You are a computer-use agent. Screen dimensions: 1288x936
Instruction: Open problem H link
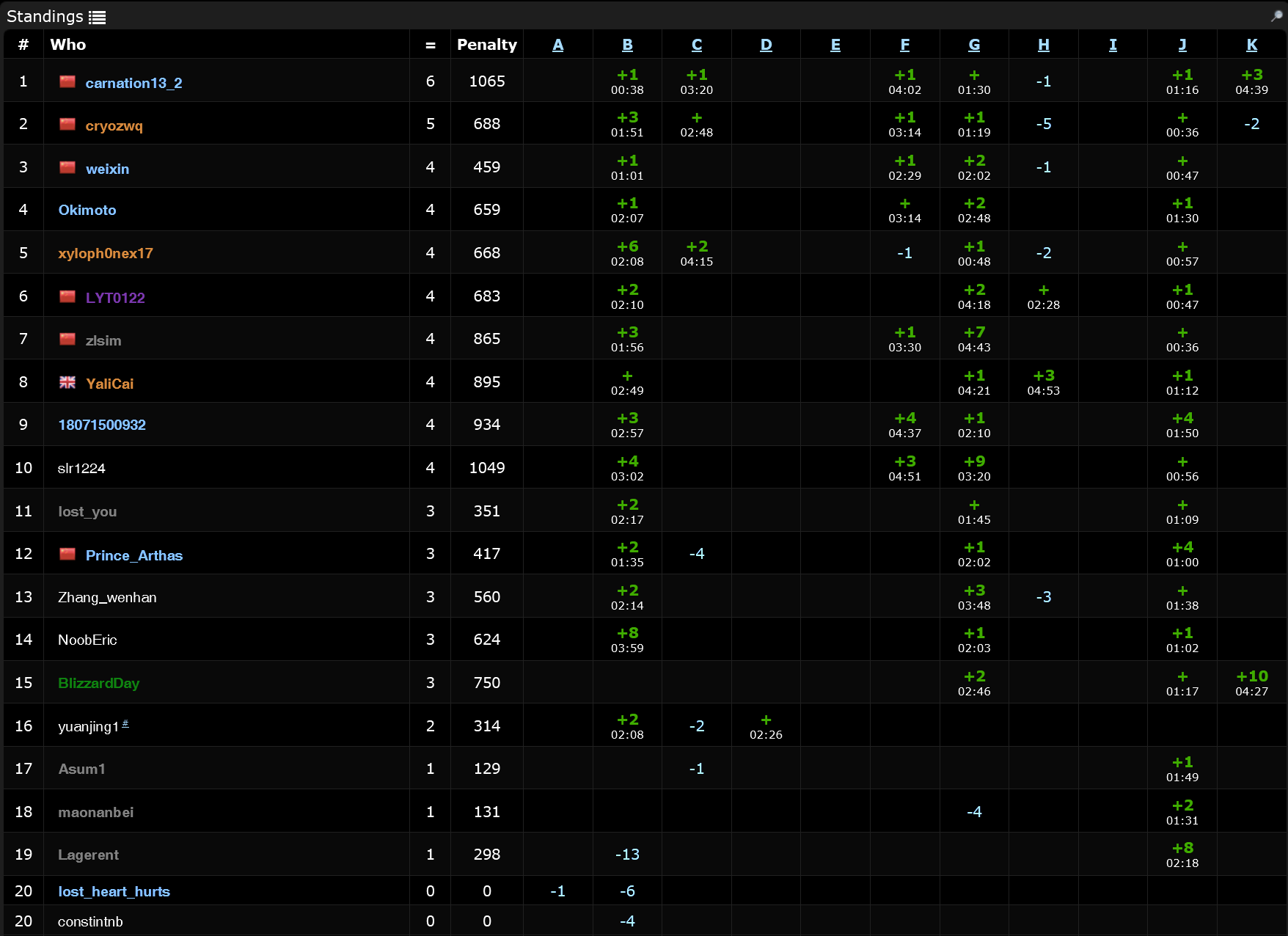coord(1044,45)
